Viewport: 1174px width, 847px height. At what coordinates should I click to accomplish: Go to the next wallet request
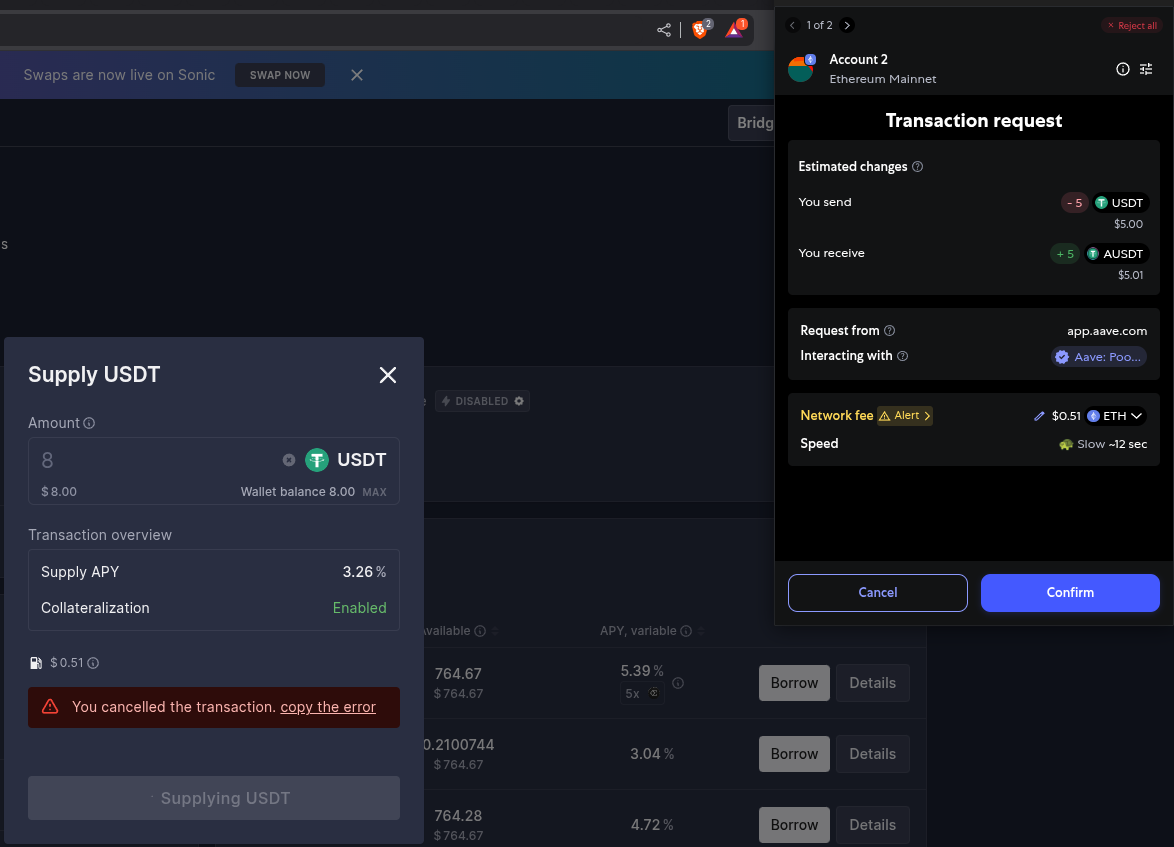point(847,25)
